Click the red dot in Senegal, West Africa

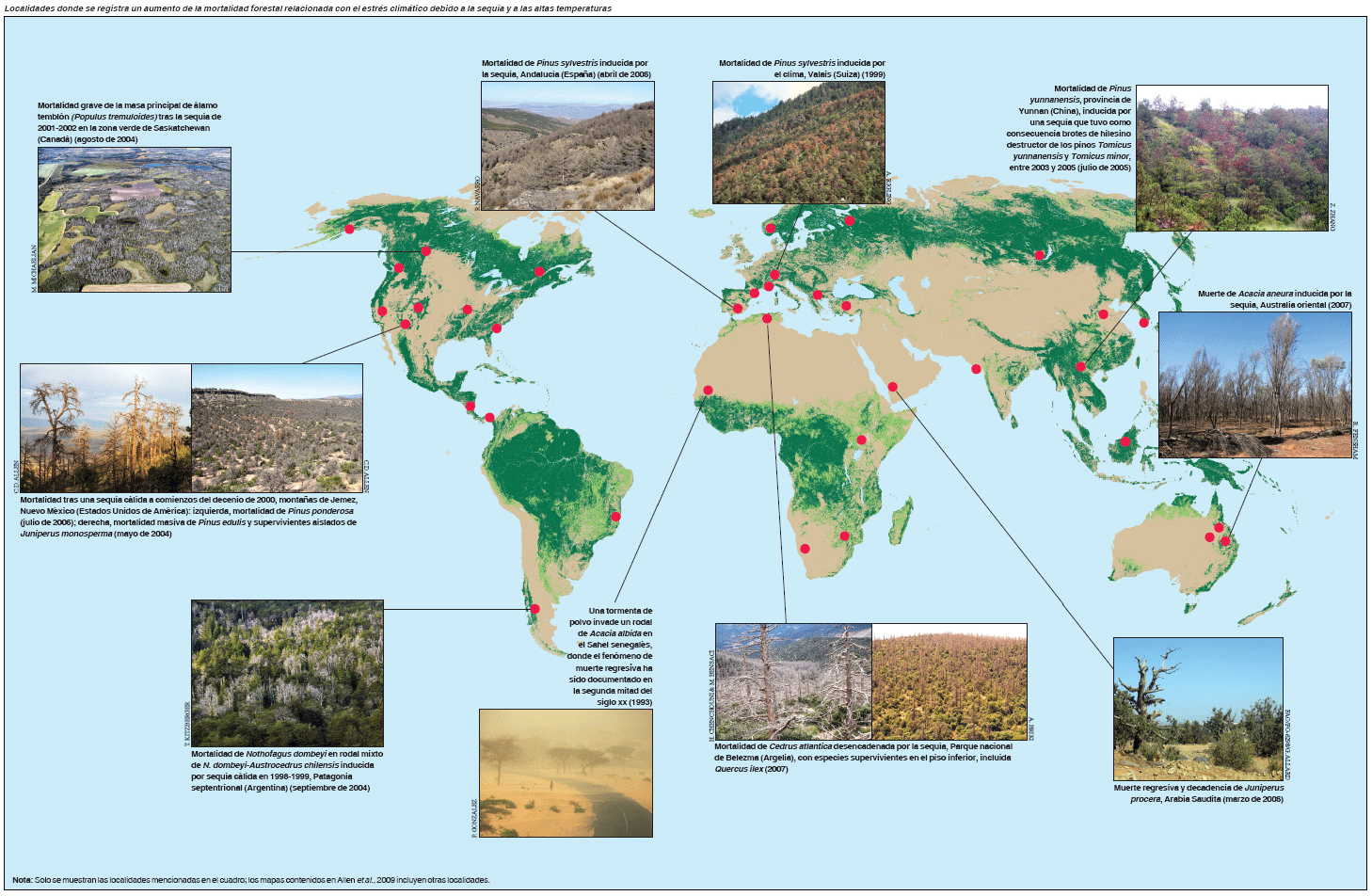(x=708, y=391)
